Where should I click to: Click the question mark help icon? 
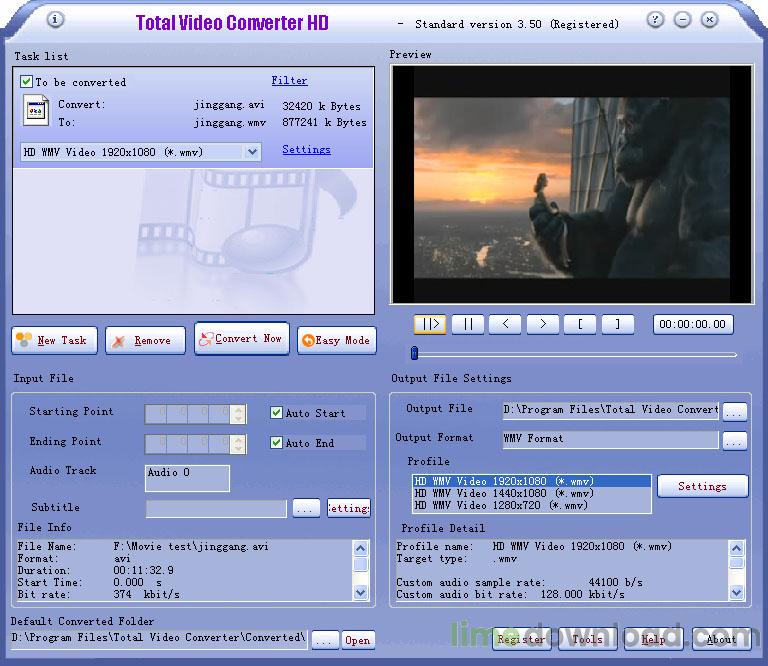(655, 20)
